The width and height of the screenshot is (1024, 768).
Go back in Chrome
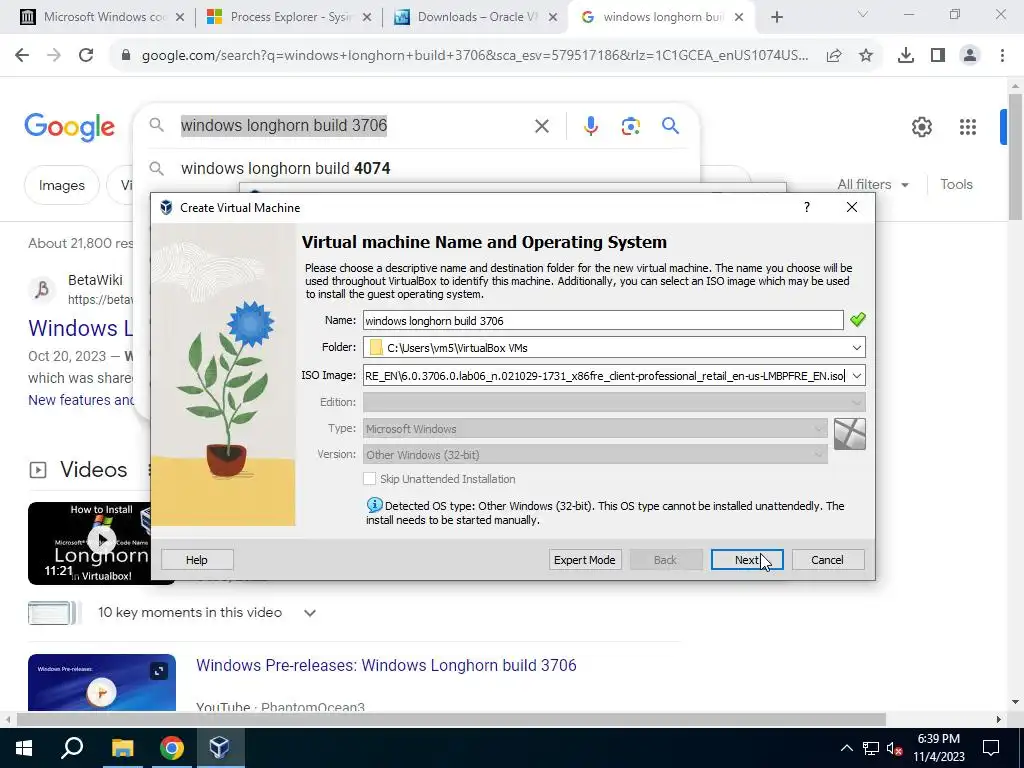[22, 56]
